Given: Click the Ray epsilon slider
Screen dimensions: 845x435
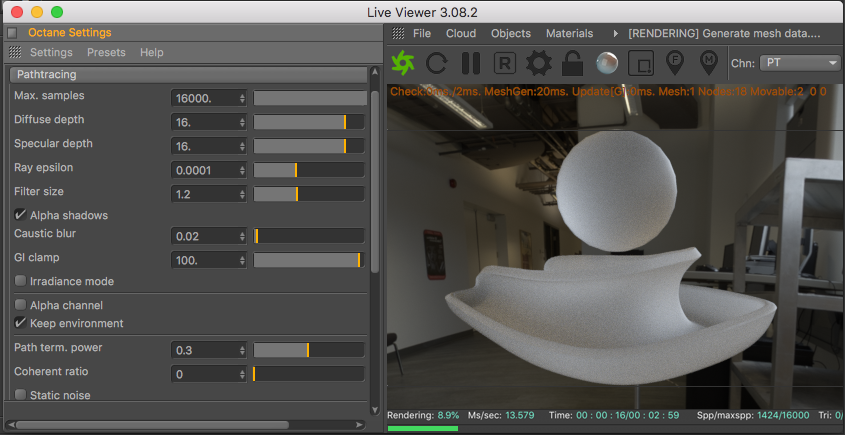Looking at the screenshot, I should coord(309,170).
